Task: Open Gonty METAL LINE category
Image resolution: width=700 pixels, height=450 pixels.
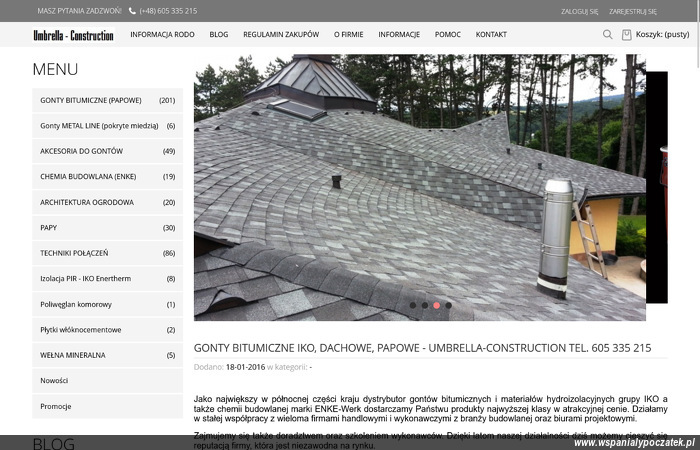Action: click(108, 126)
